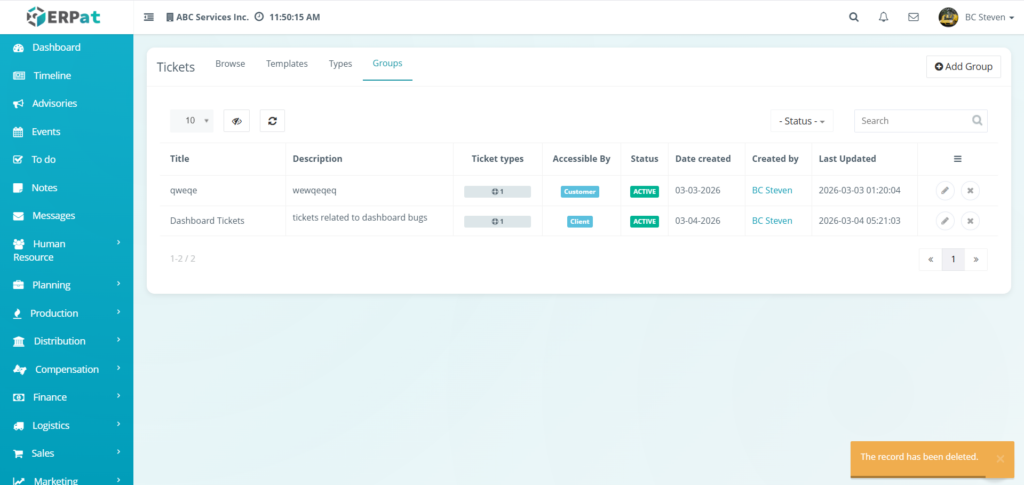This screenshot has width=1024, height=485.
Task: Delete the Dashboard Tickets group
Action: click(970, 221)
